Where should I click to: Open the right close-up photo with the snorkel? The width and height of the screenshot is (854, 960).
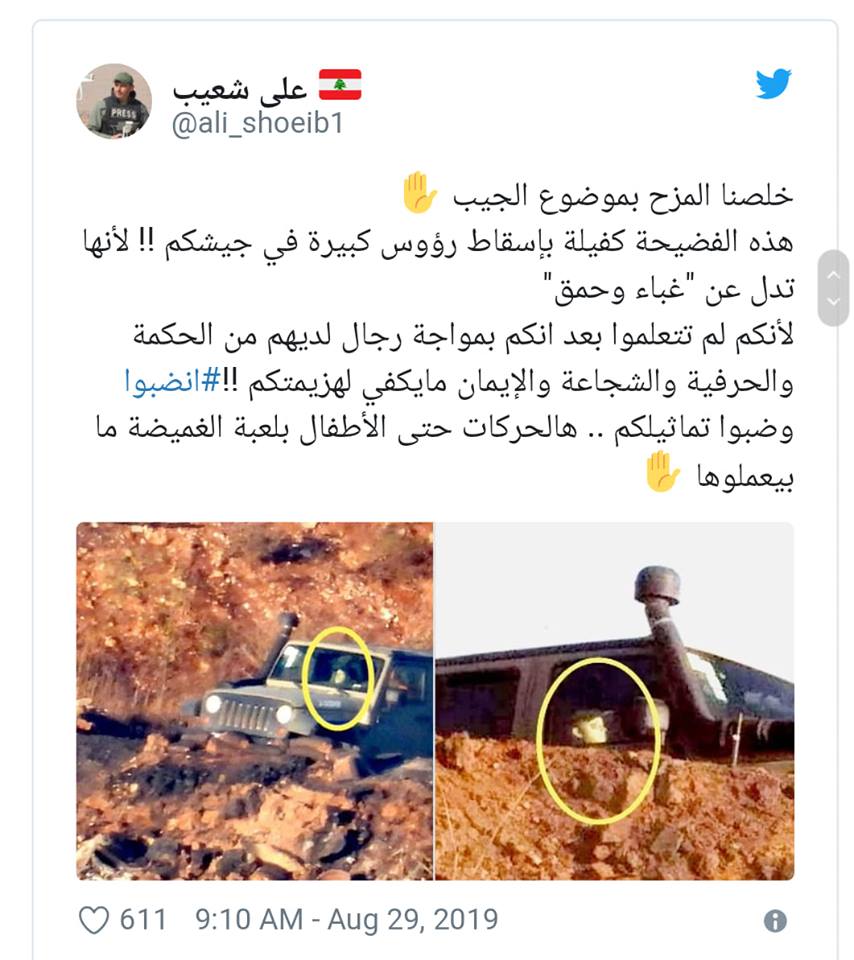tap(615, 701)
